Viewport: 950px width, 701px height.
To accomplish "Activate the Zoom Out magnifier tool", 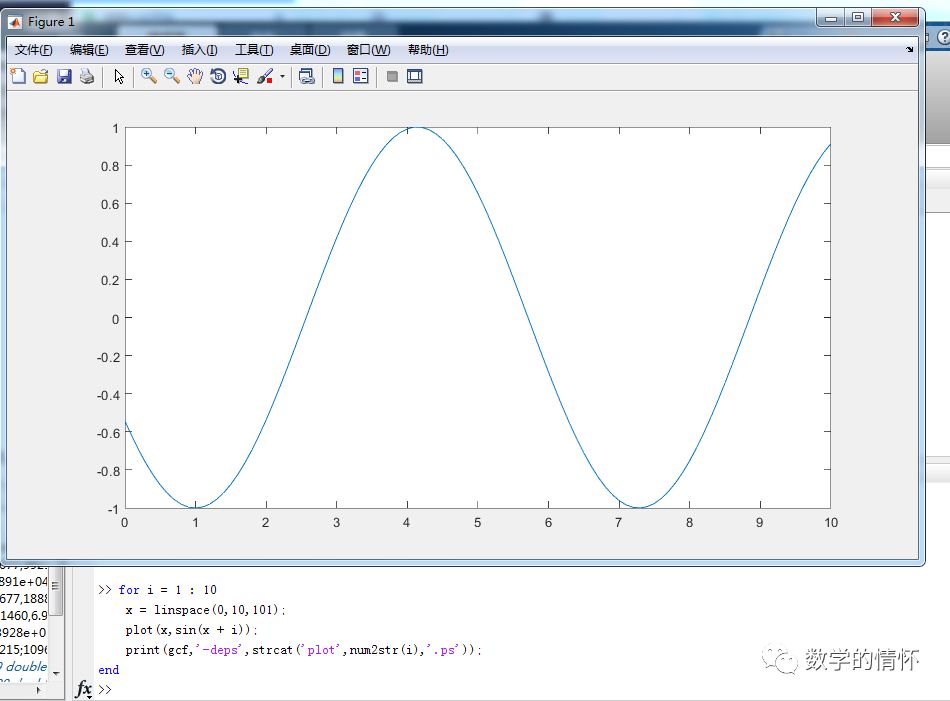I will pos(172,76).
